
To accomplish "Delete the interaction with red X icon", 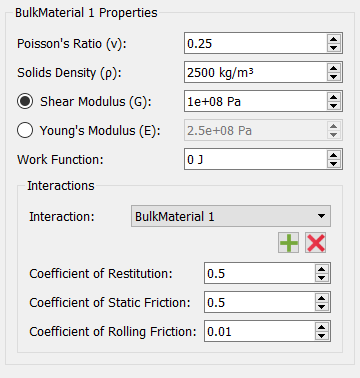I will [315, 243].
